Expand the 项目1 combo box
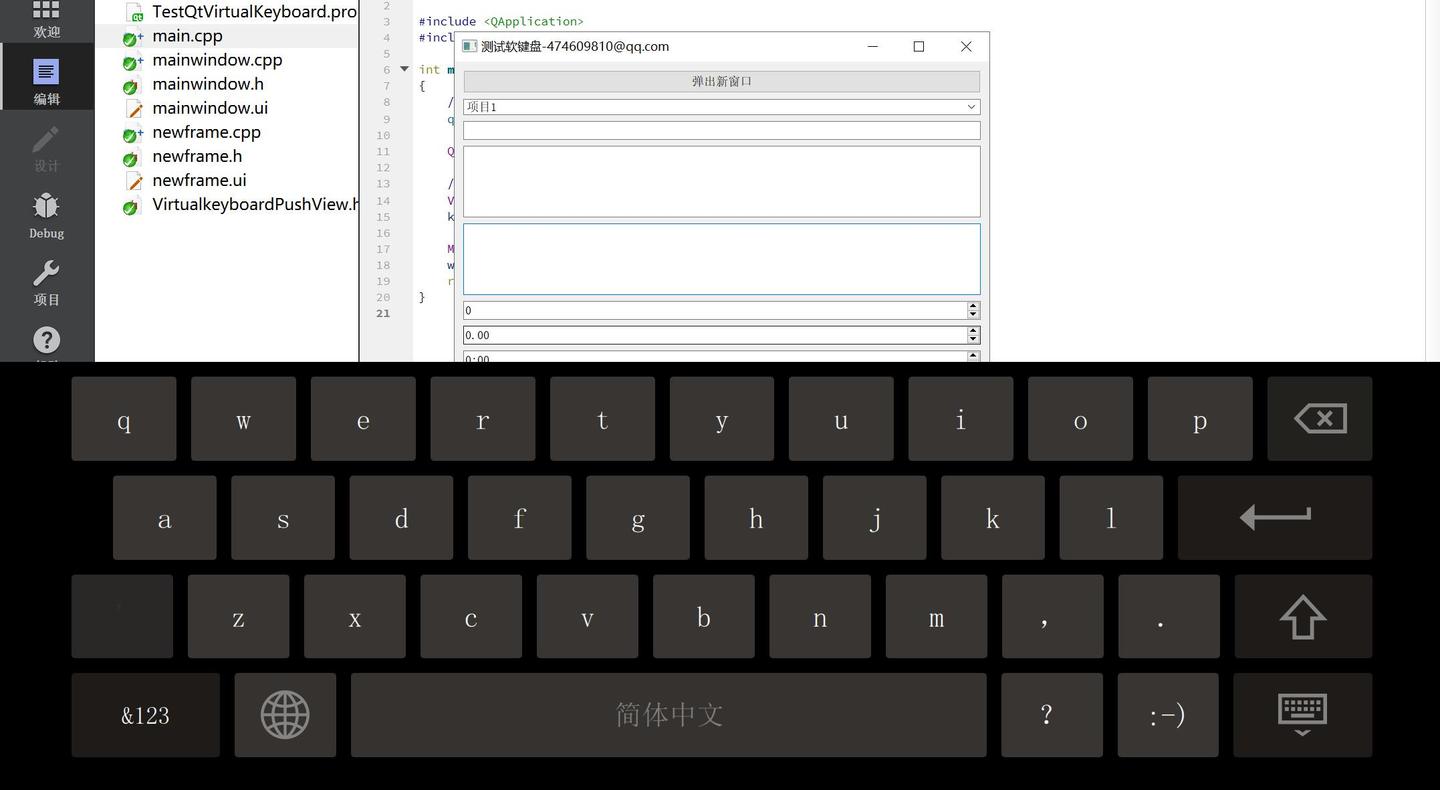 722,107
